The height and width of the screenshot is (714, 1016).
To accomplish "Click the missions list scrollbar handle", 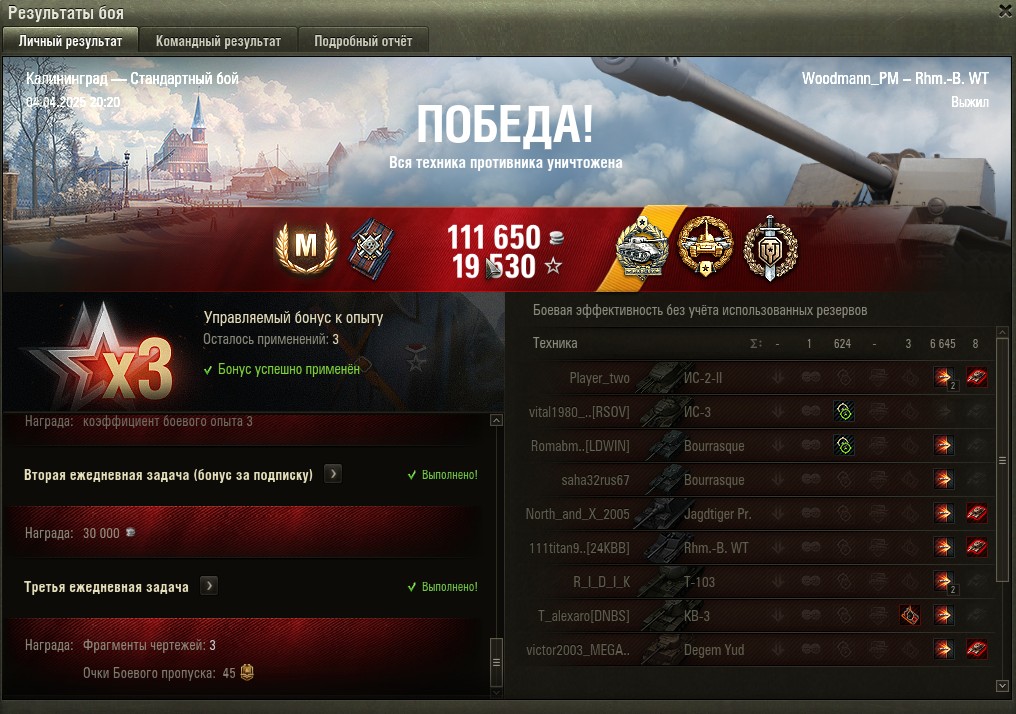I will [496, 662].
